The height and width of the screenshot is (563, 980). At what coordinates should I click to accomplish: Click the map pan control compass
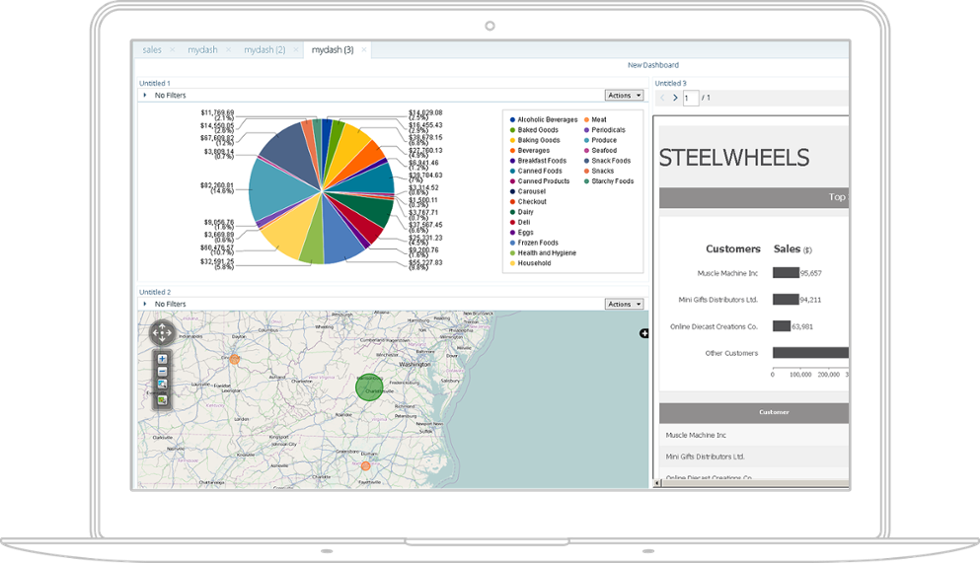[x=162, y=333]
